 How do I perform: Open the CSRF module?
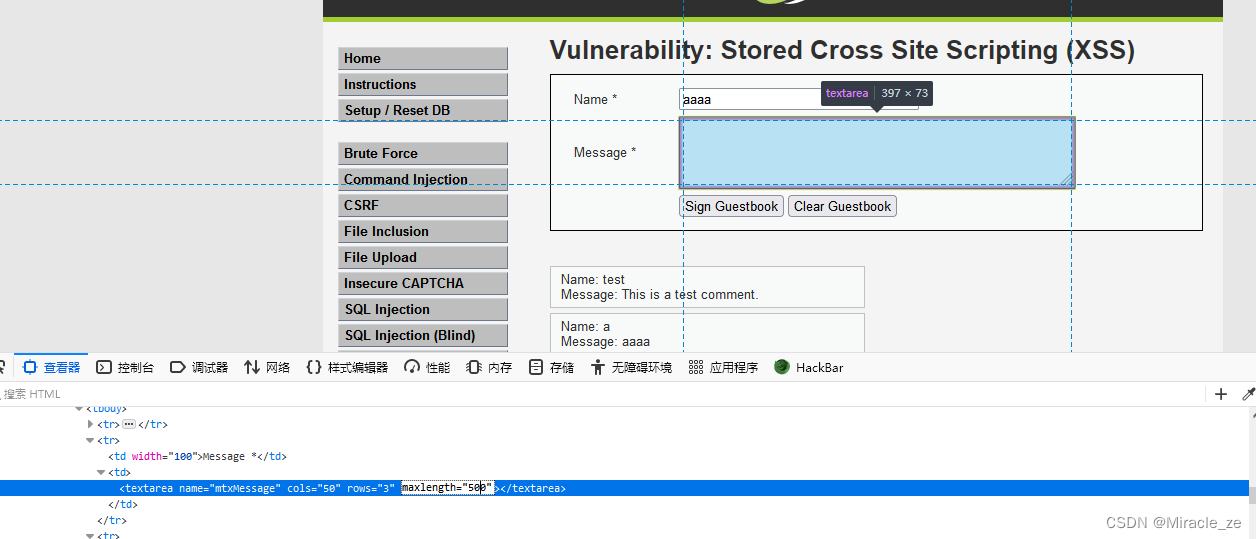point(423,205)
